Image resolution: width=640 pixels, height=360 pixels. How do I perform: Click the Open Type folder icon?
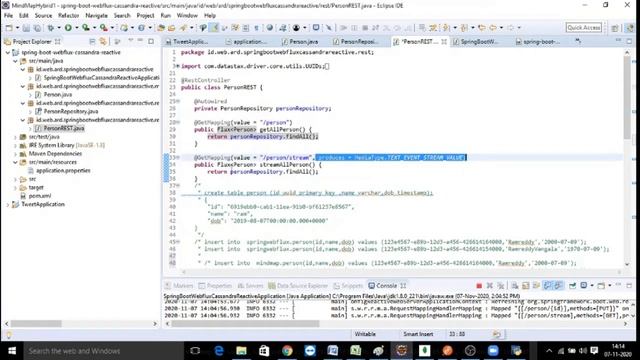click(x=161, y=28)
